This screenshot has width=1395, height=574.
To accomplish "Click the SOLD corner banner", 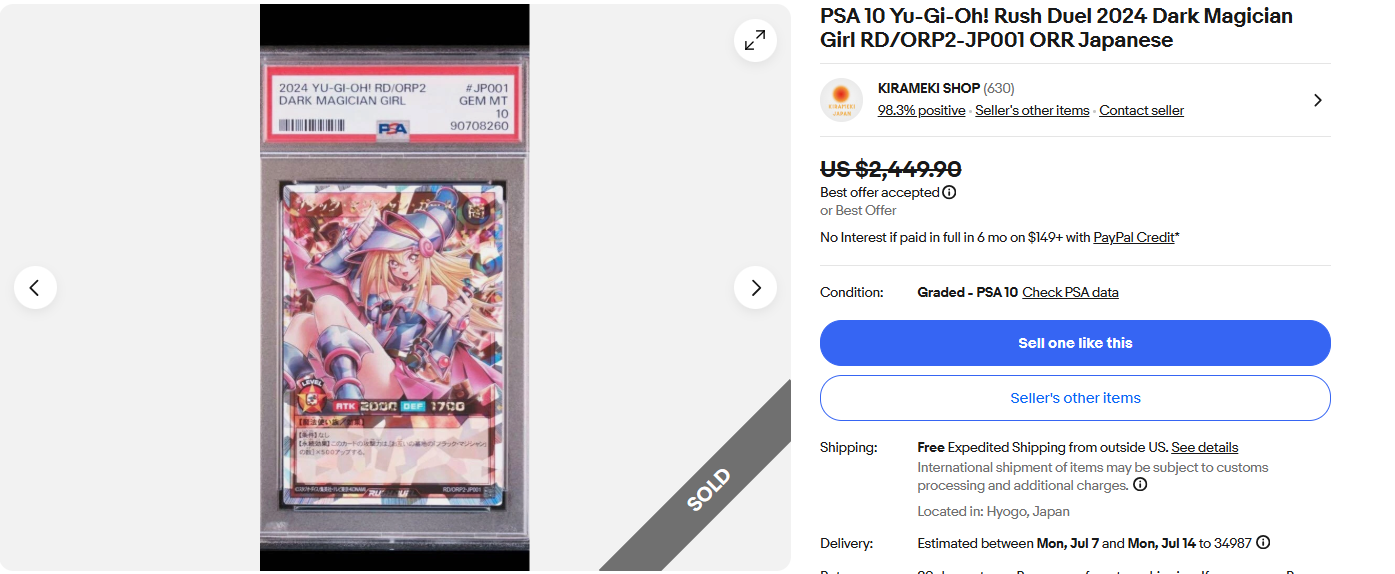I will click(x=708, y=490).
